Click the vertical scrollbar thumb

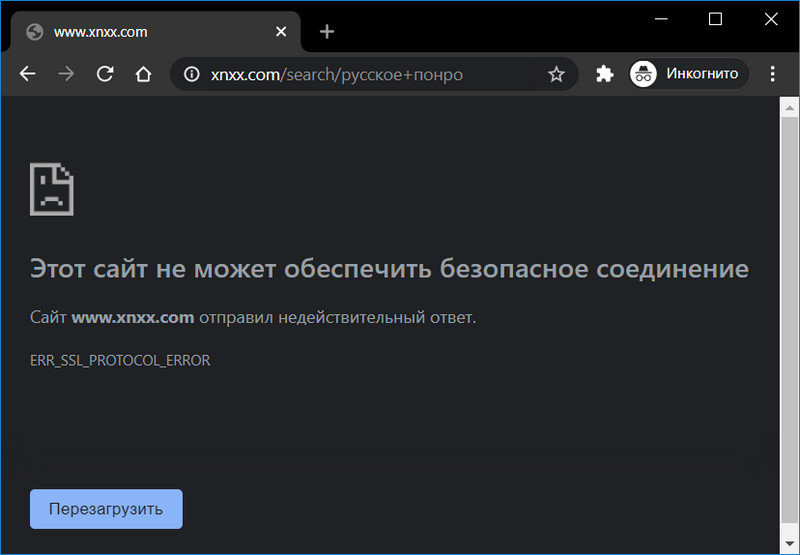click(x=790, y=319)
